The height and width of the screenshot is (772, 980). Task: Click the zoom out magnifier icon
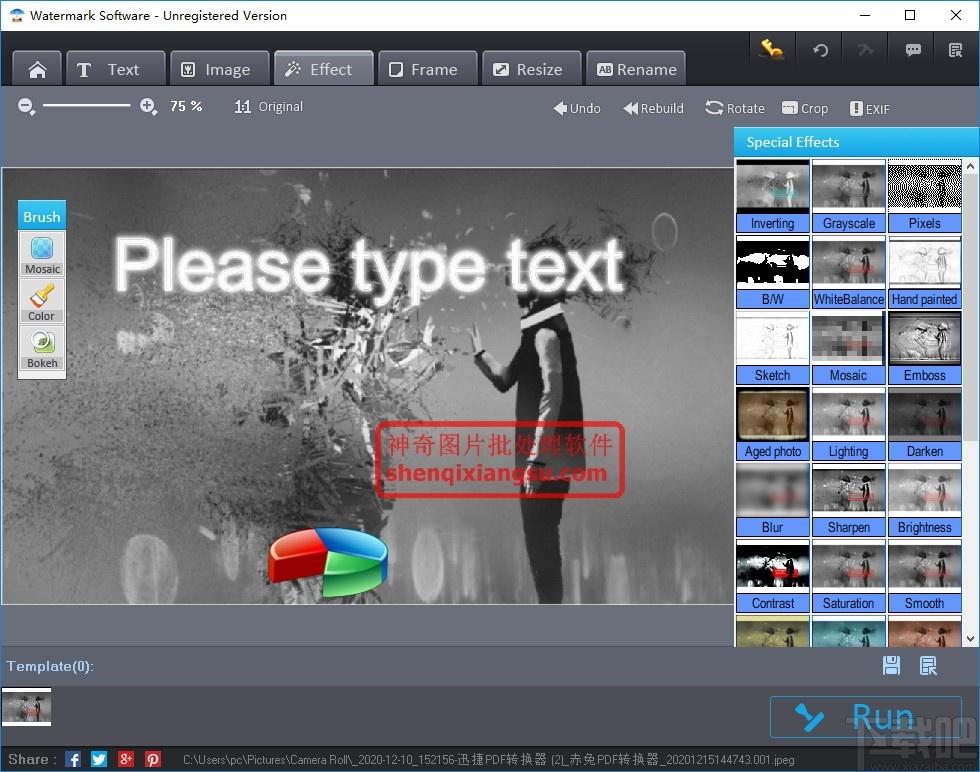26,106
